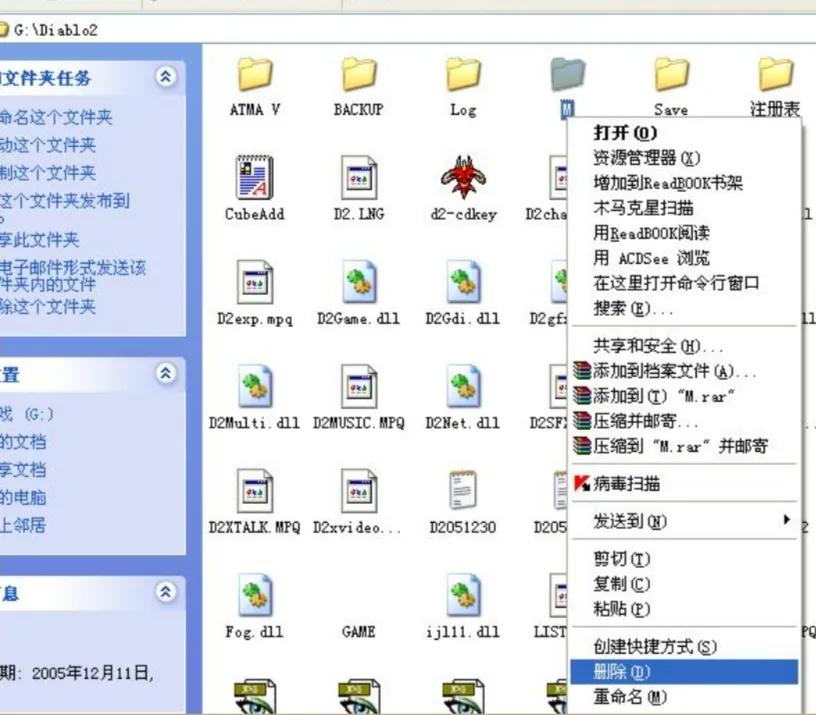Select the Fog.dll file icon
Viewport: 816px width, 715px height.
pos(255,595)
